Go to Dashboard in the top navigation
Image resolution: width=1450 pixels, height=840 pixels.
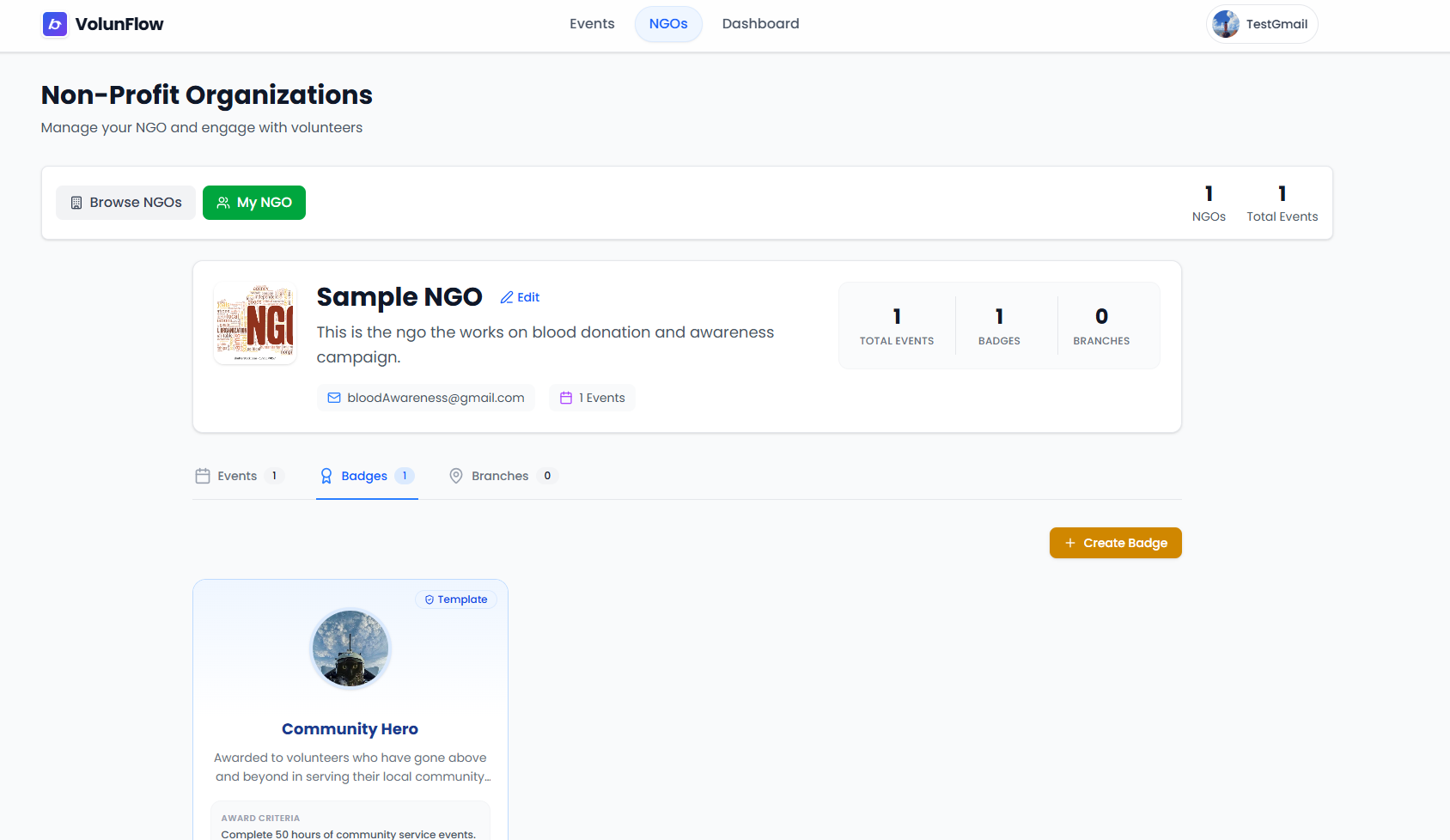(760, 24)
